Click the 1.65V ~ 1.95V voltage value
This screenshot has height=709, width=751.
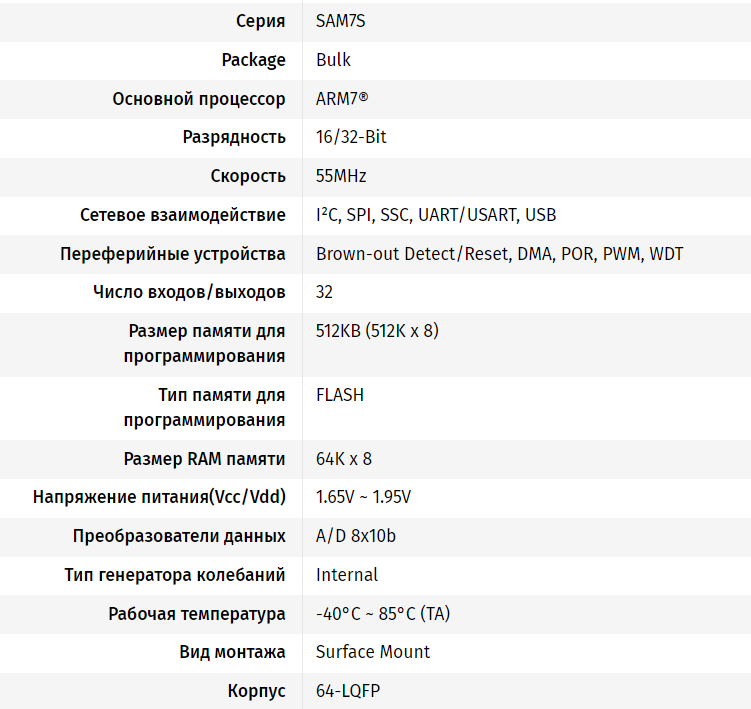point(363,497)
